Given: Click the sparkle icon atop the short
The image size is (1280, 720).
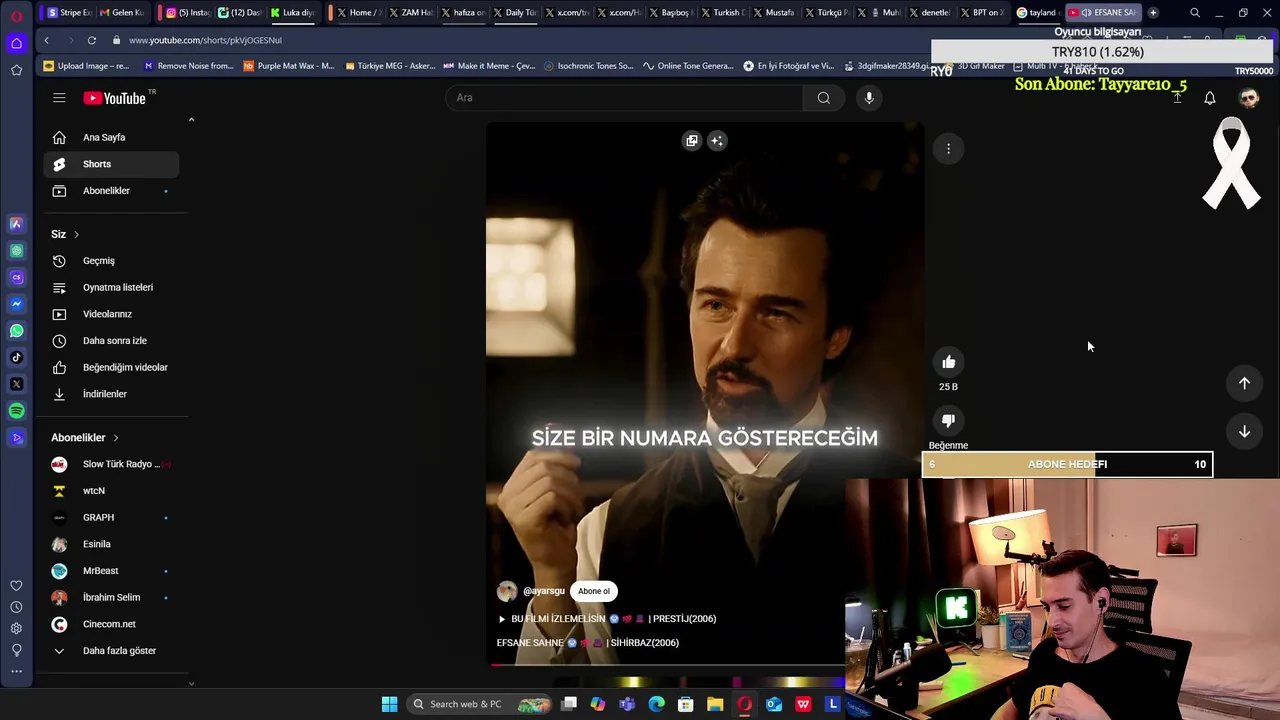Looking at the screenshot, I should (717, 141).
